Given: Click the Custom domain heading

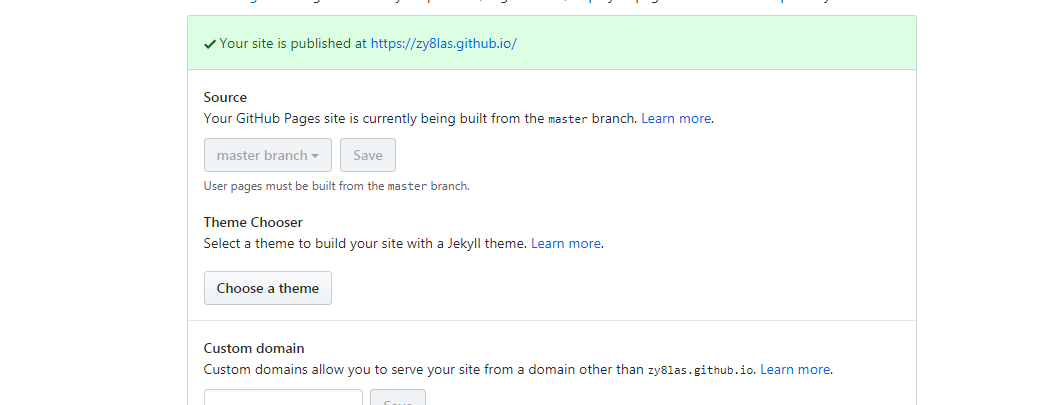Looking at the screenshot, I should click(x=254, y=348).
